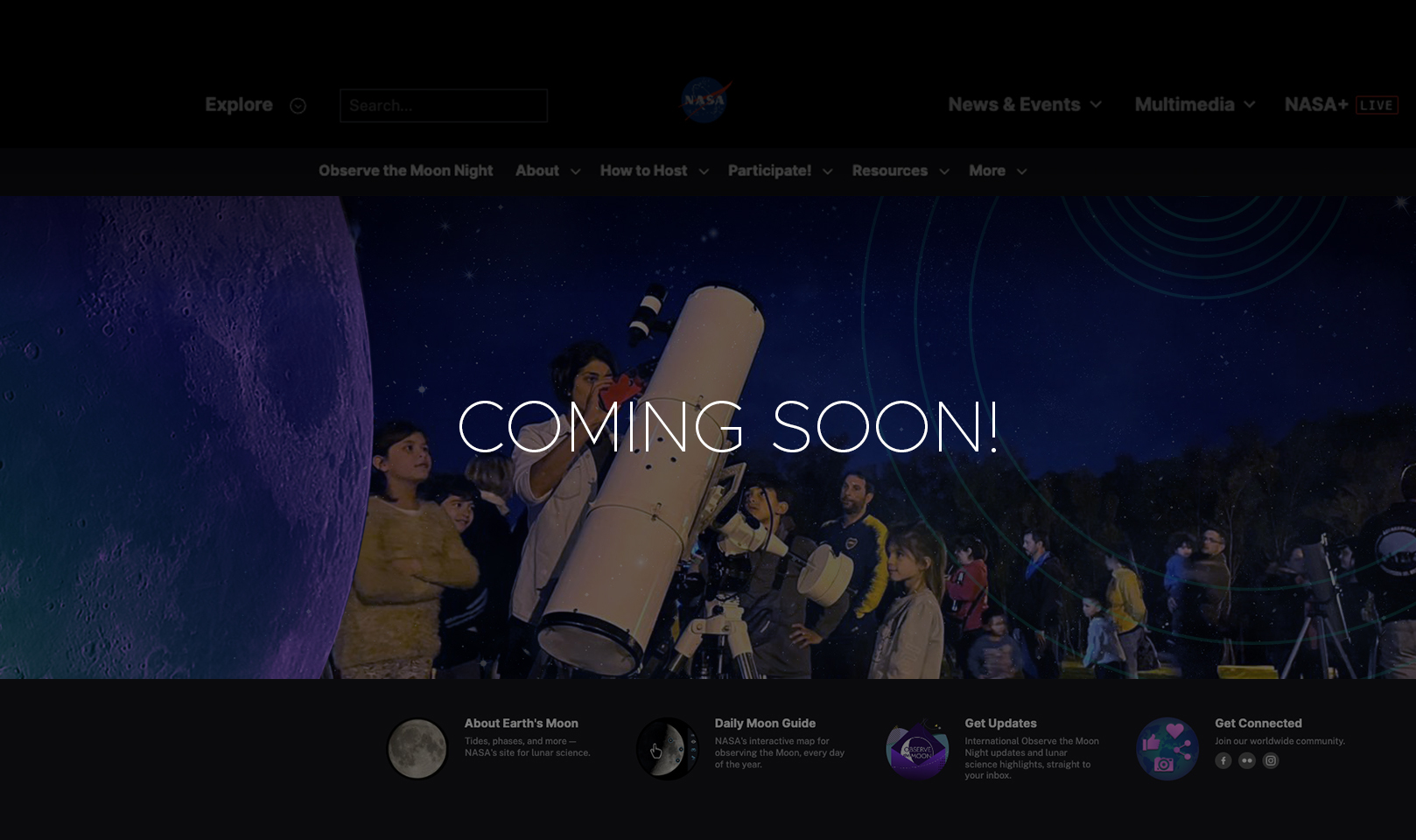
Task: Expand the Explore dropdown chevron
Action: click(298, 105)
